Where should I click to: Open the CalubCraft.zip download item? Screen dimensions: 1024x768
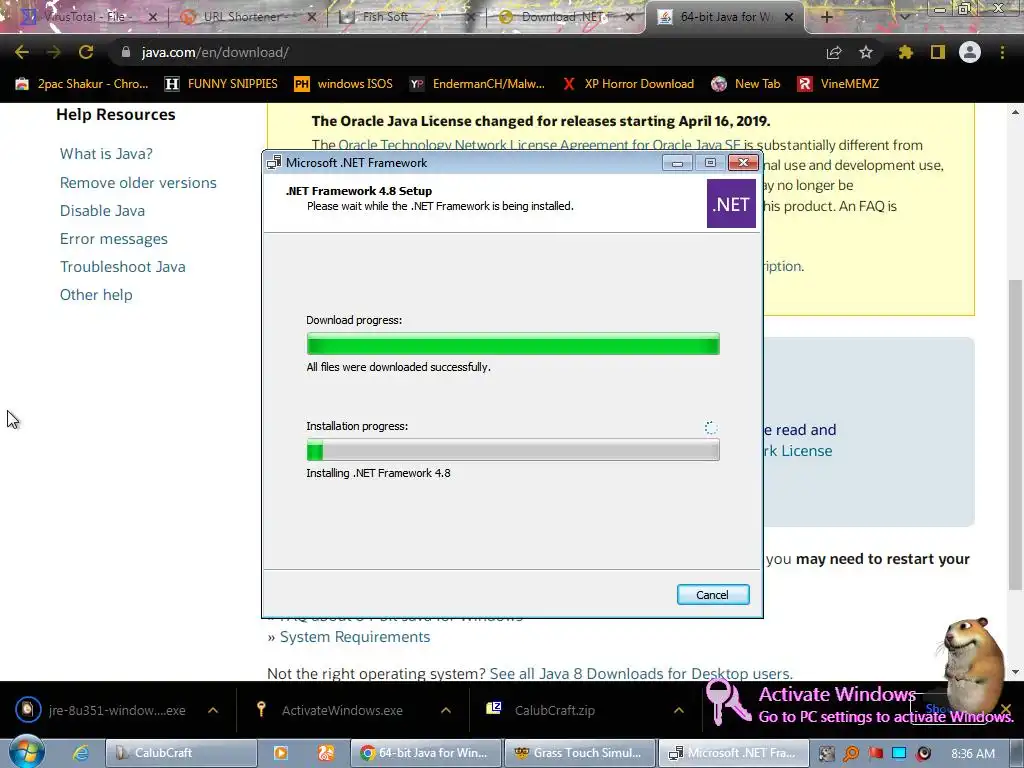542,711
